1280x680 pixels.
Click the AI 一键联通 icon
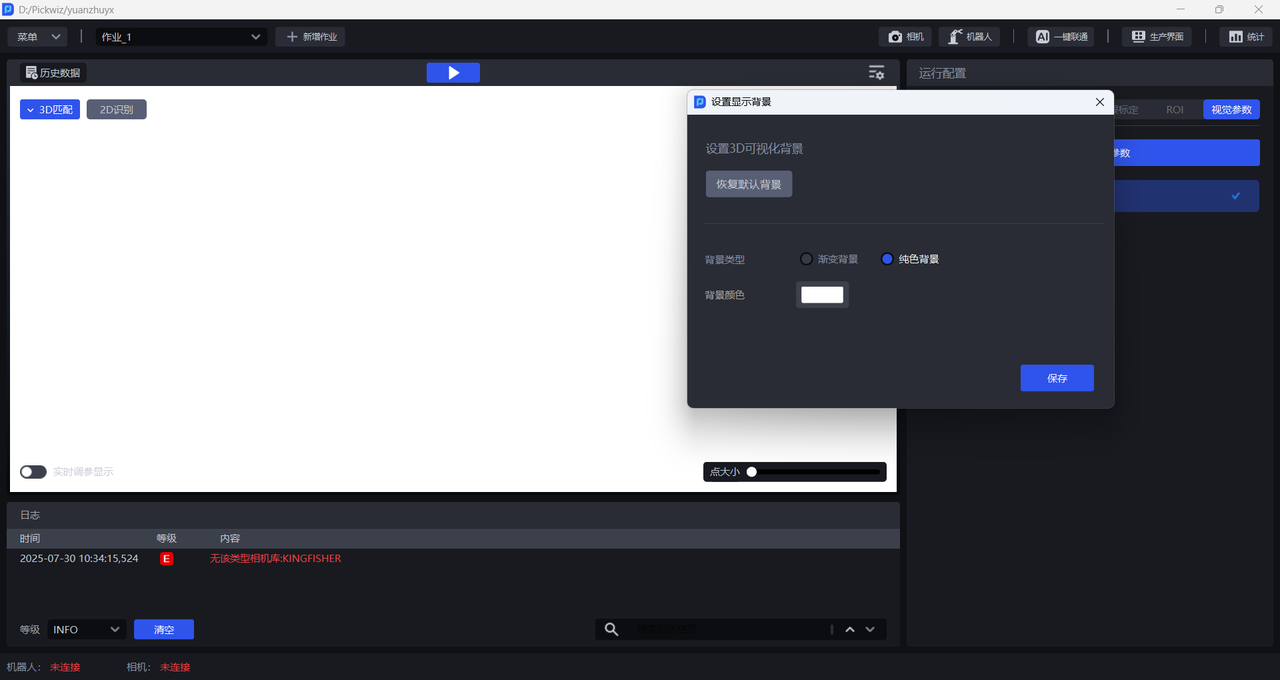pyautogui.click(x=1042, y=37)
